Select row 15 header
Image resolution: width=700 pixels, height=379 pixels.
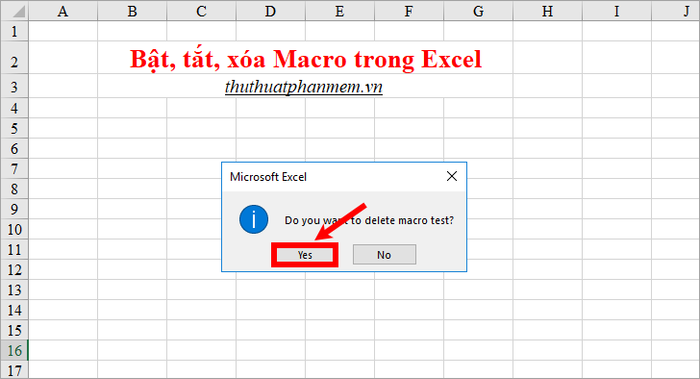(x=14, y=330)
